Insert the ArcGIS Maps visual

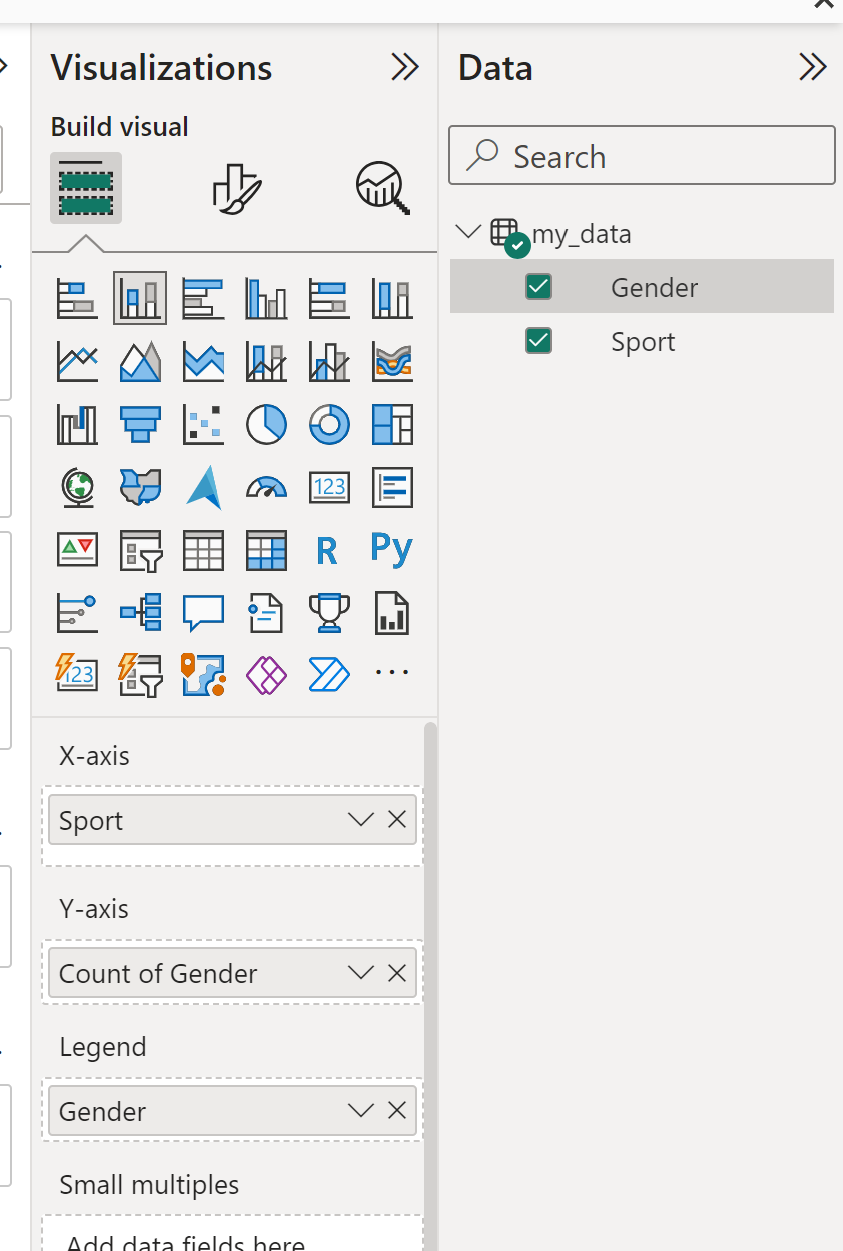pos(203,674)
